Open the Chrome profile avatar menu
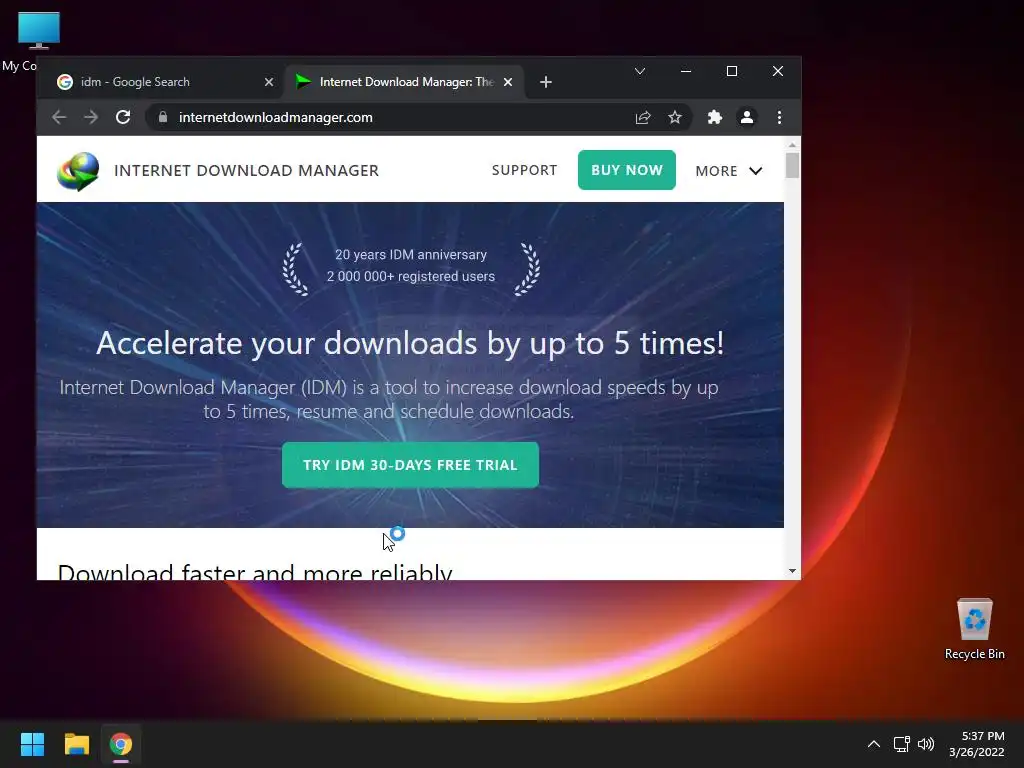The height and width of the screenshot is (768, 1024). tap(746, 118)
